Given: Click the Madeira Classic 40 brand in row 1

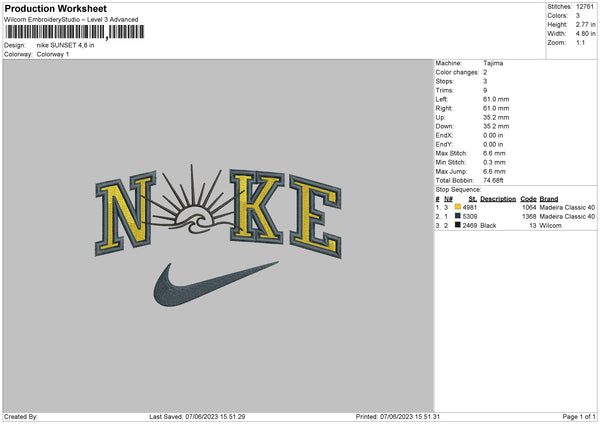Looking at the screenshot, I should pyautogui.click(x=567, y=207).
